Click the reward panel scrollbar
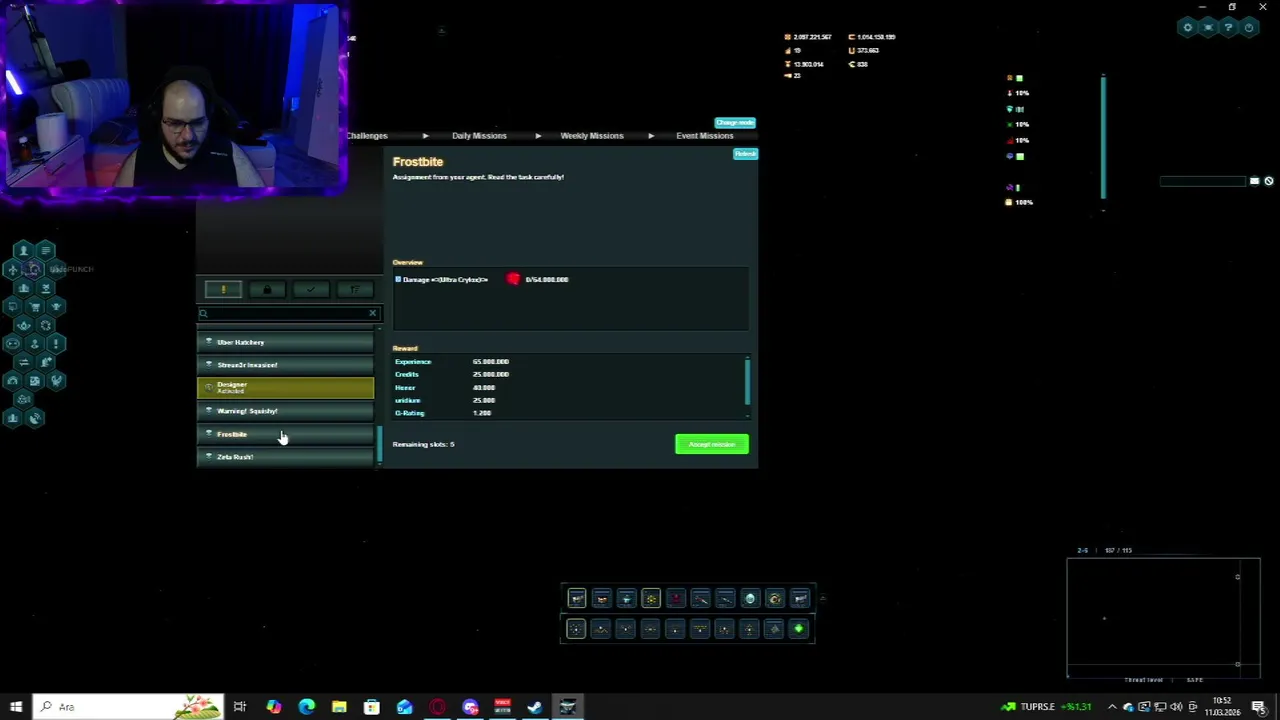The height and width of the screenshot is (720, 1280). tap(747, 380)
